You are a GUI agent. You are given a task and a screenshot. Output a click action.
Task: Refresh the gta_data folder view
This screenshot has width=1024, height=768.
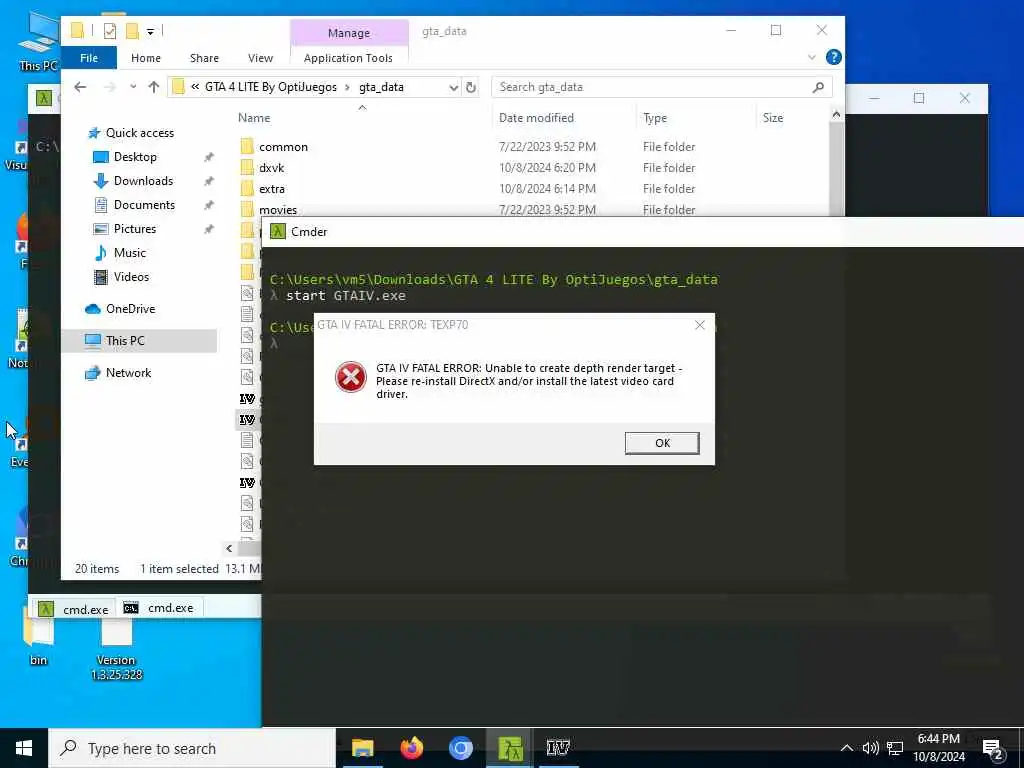pos(470,87)
